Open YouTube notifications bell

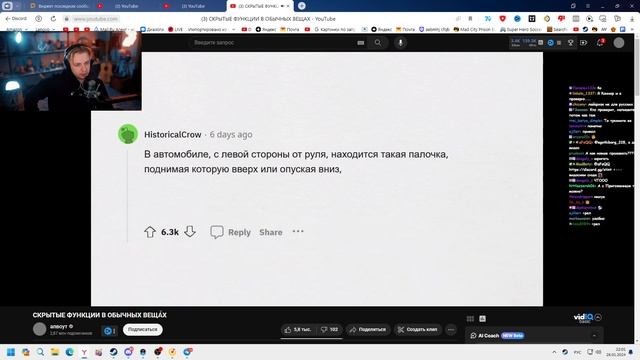pyautogui.click(x=600, y=42)
